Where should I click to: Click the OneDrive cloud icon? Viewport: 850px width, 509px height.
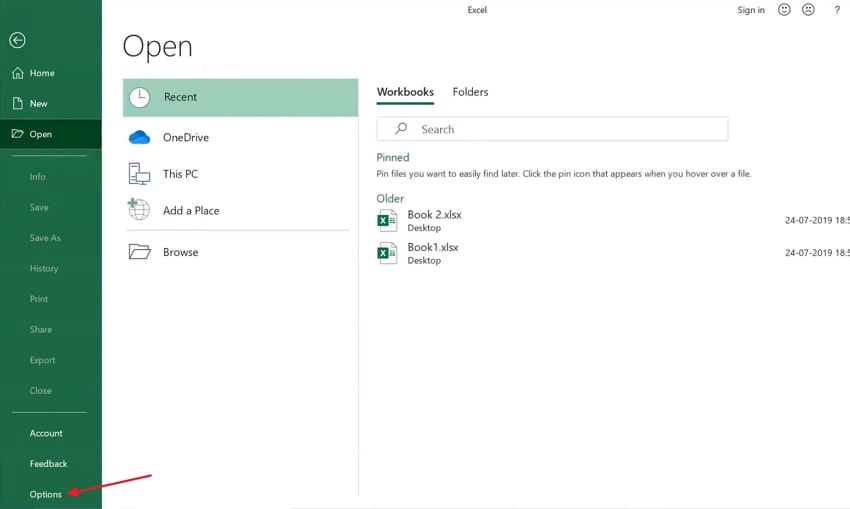[x=139, y=137]
